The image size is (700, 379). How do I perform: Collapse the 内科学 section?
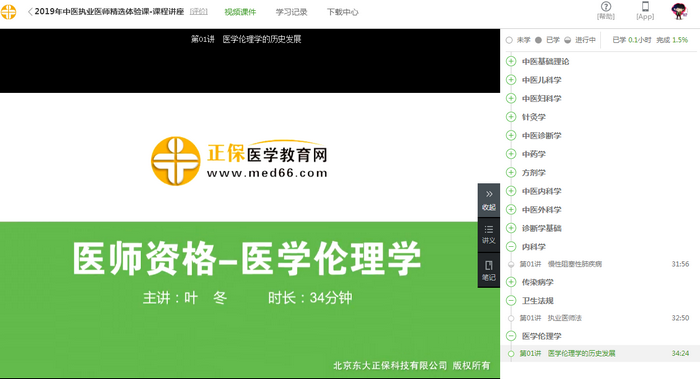tap(511, 246)
